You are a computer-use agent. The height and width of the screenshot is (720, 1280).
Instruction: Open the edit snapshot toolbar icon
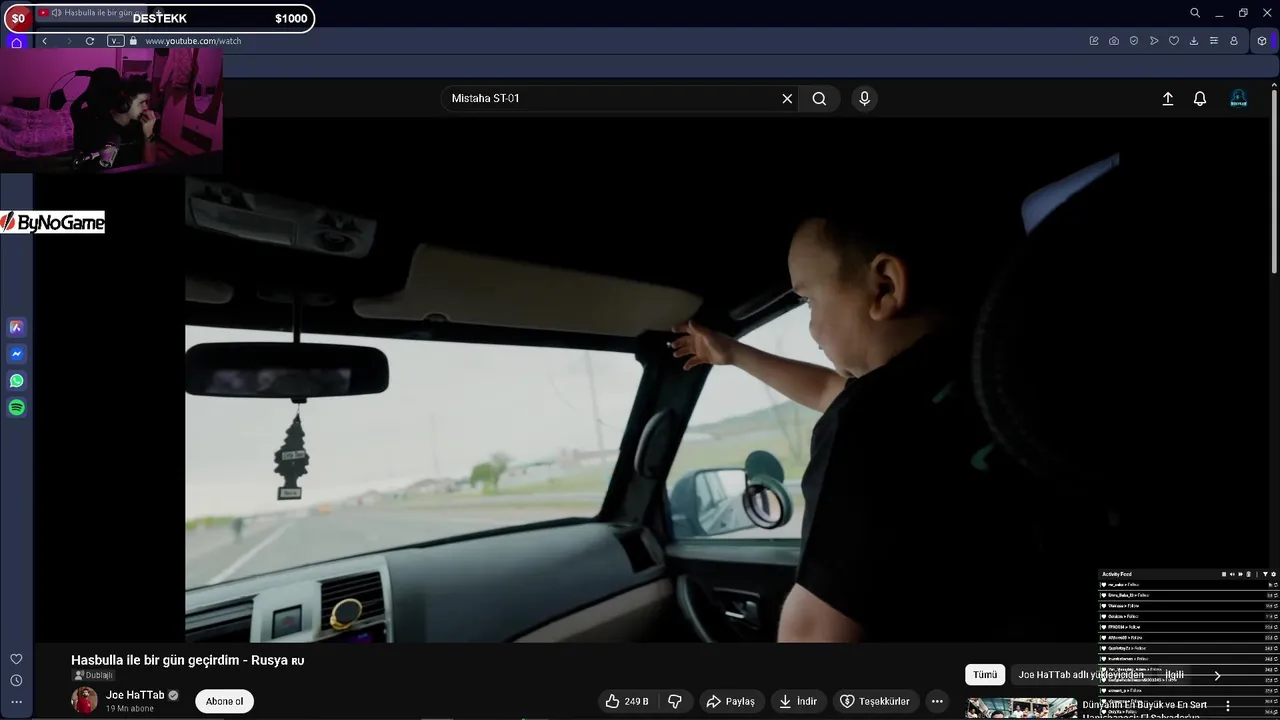[1094, 41]
